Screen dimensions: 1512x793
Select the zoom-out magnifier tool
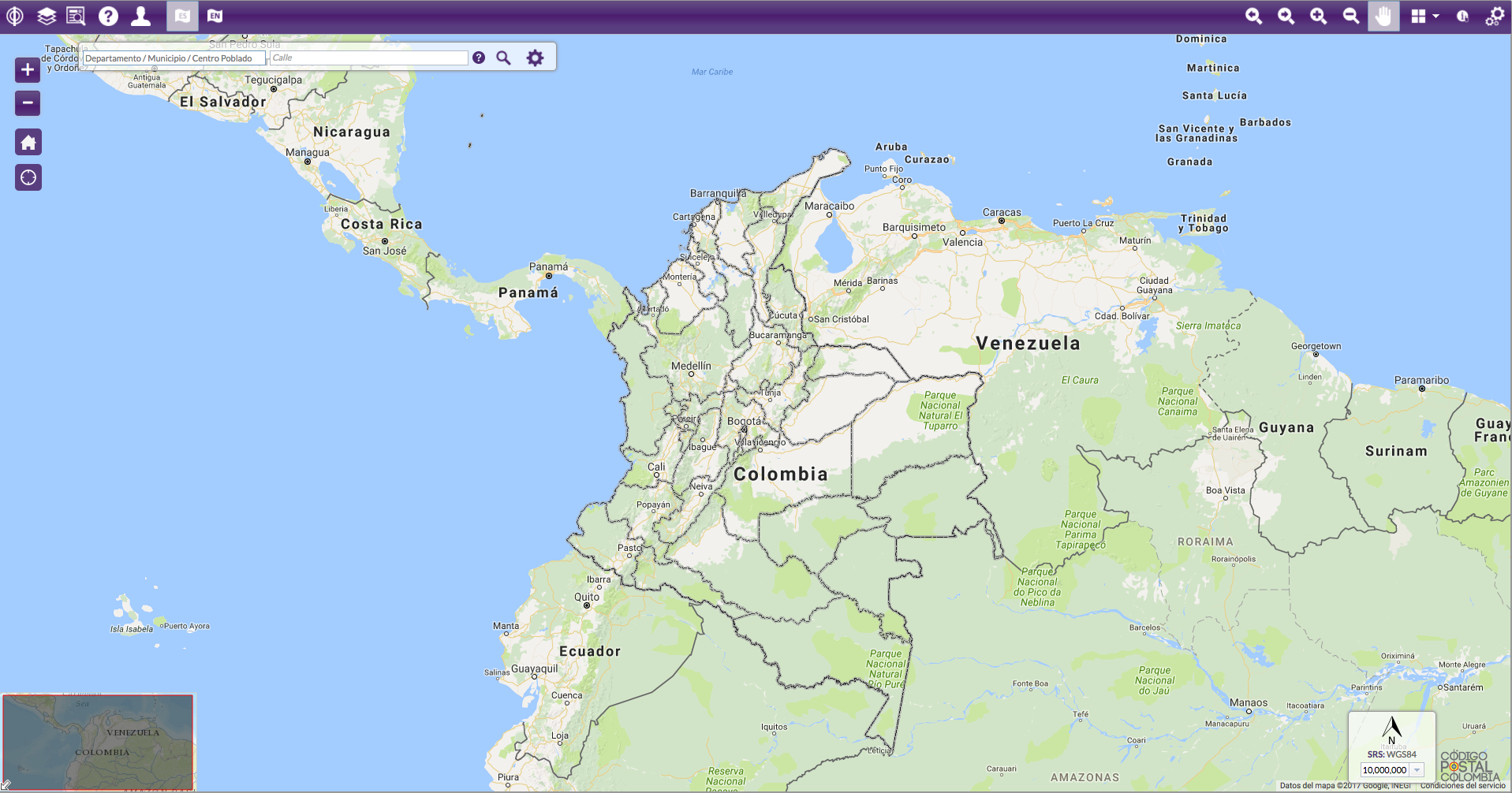coord(1350,16)
